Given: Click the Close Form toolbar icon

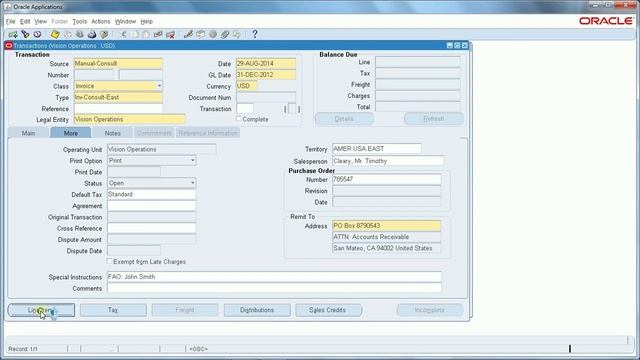Looking at the screenshot, I should (x=104, y=35).
